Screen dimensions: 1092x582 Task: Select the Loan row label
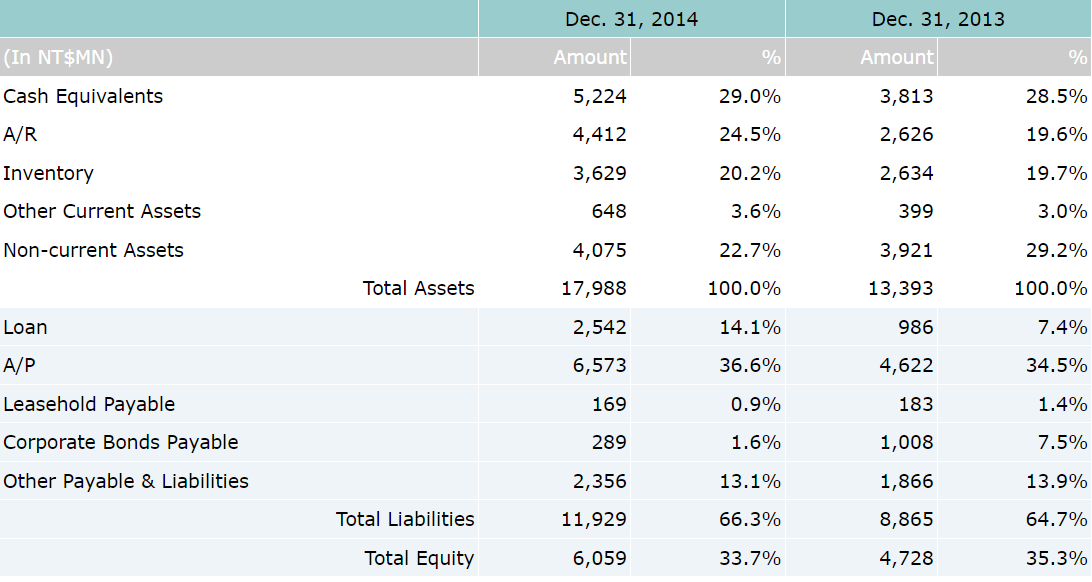pos(25,328)
